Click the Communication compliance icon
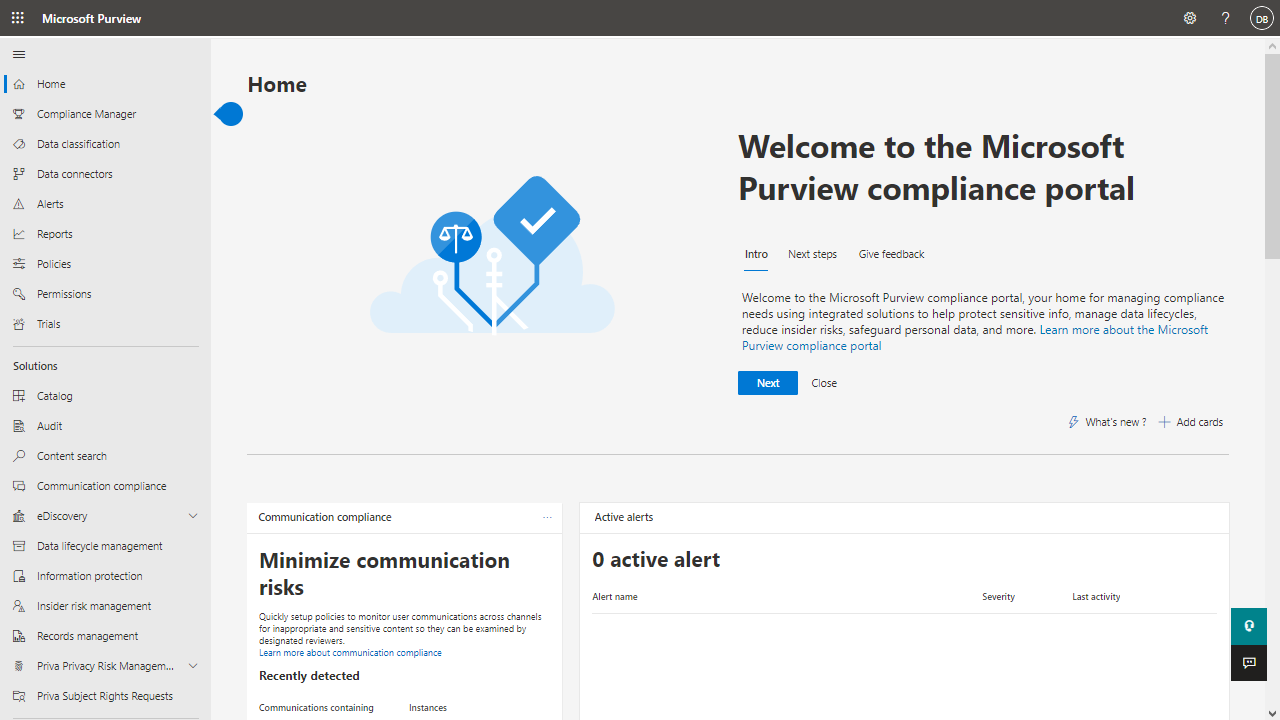Image resolution: width=1280 pixels, height=720 pixels. [19, 486]
